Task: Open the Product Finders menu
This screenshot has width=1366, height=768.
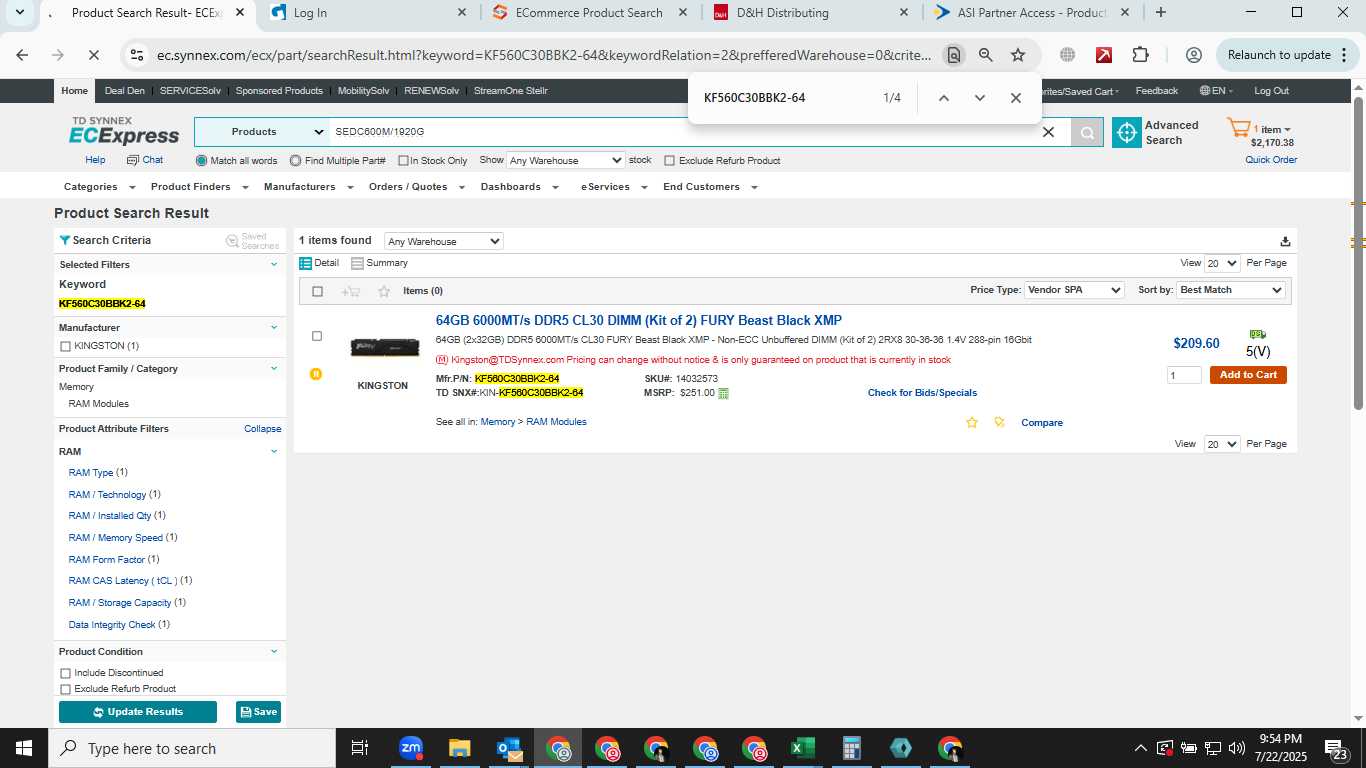Action: coord(197,187)
